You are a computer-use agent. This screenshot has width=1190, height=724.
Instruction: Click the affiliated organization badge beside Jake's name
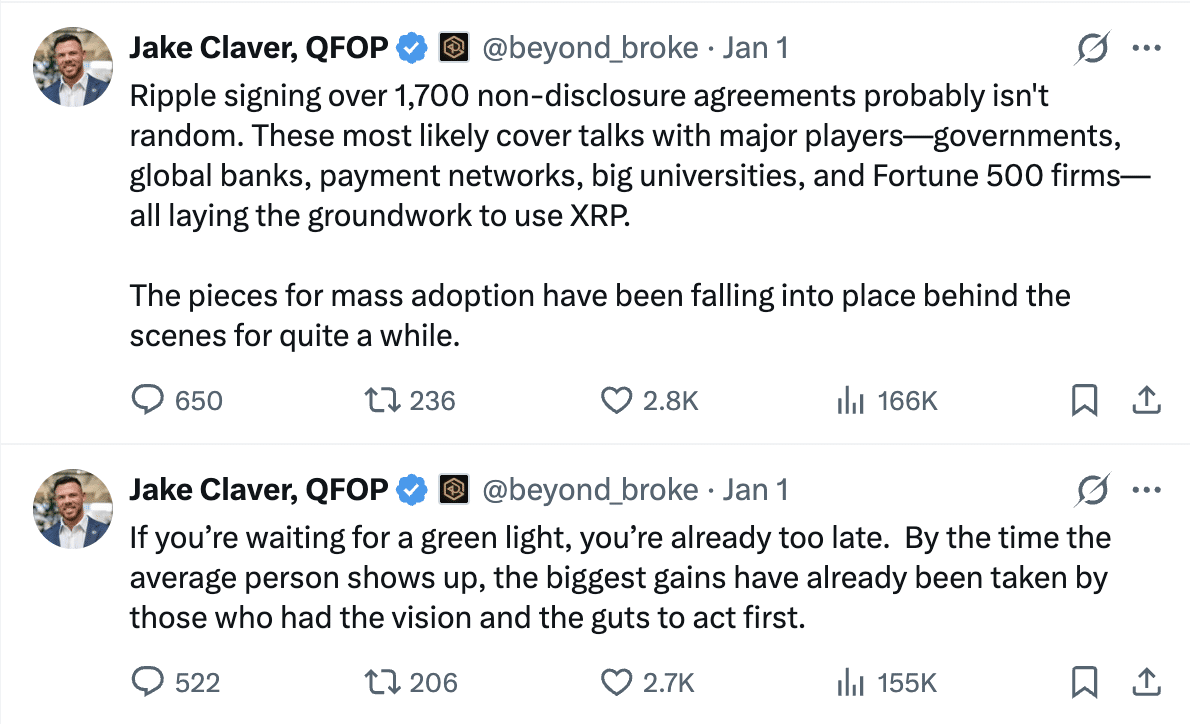pyautogui.click(x=455, y=47)
